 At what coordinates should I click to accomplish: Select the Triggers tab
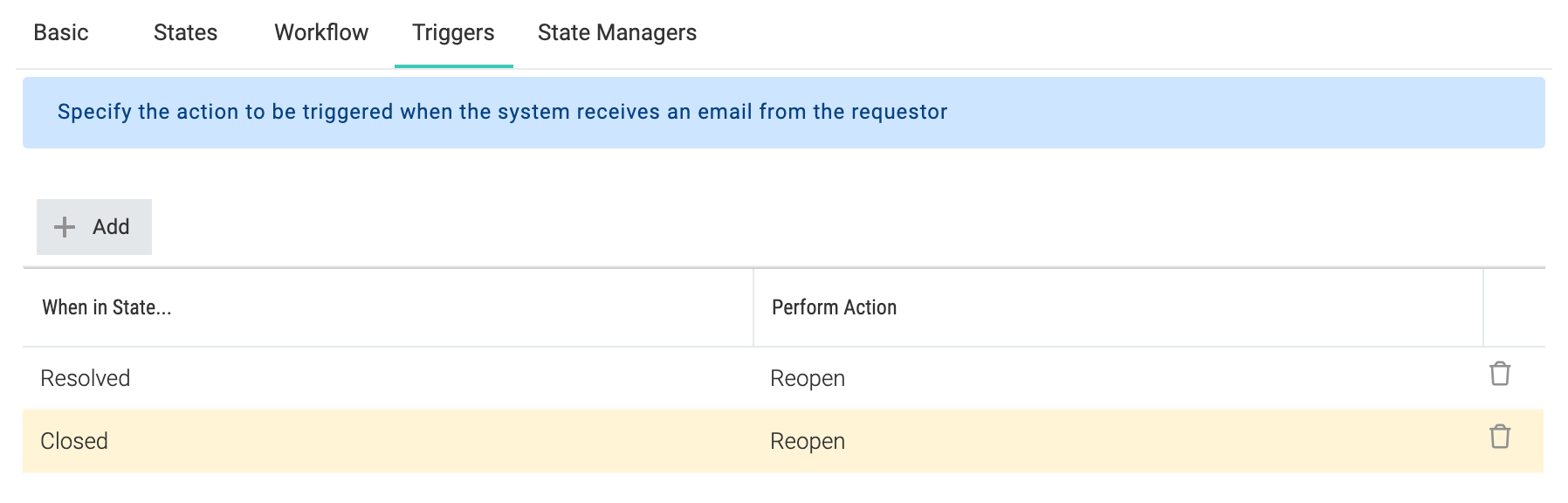coord(453,32)
